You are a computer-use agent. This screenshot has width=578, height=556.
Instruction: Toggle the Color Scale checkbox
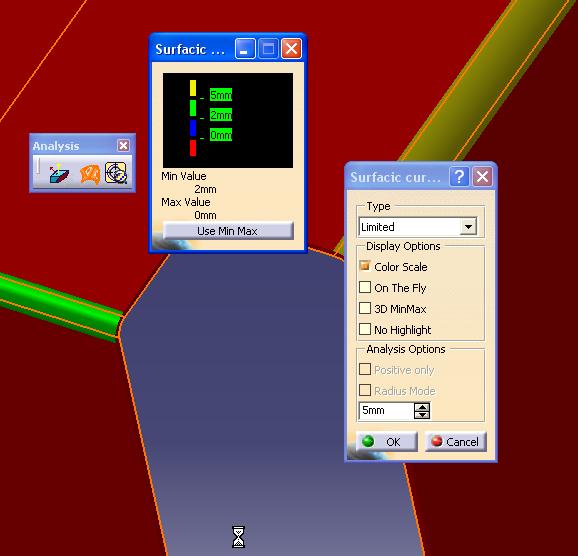[x=365, y=266]
